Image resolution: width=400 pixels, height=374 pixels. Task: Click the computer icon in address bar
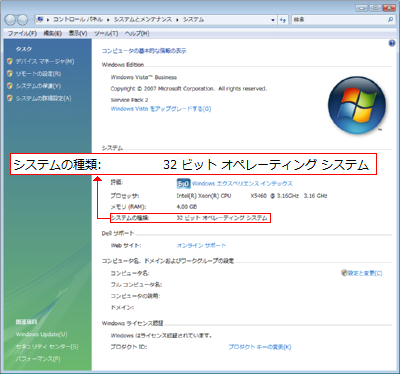40,20
